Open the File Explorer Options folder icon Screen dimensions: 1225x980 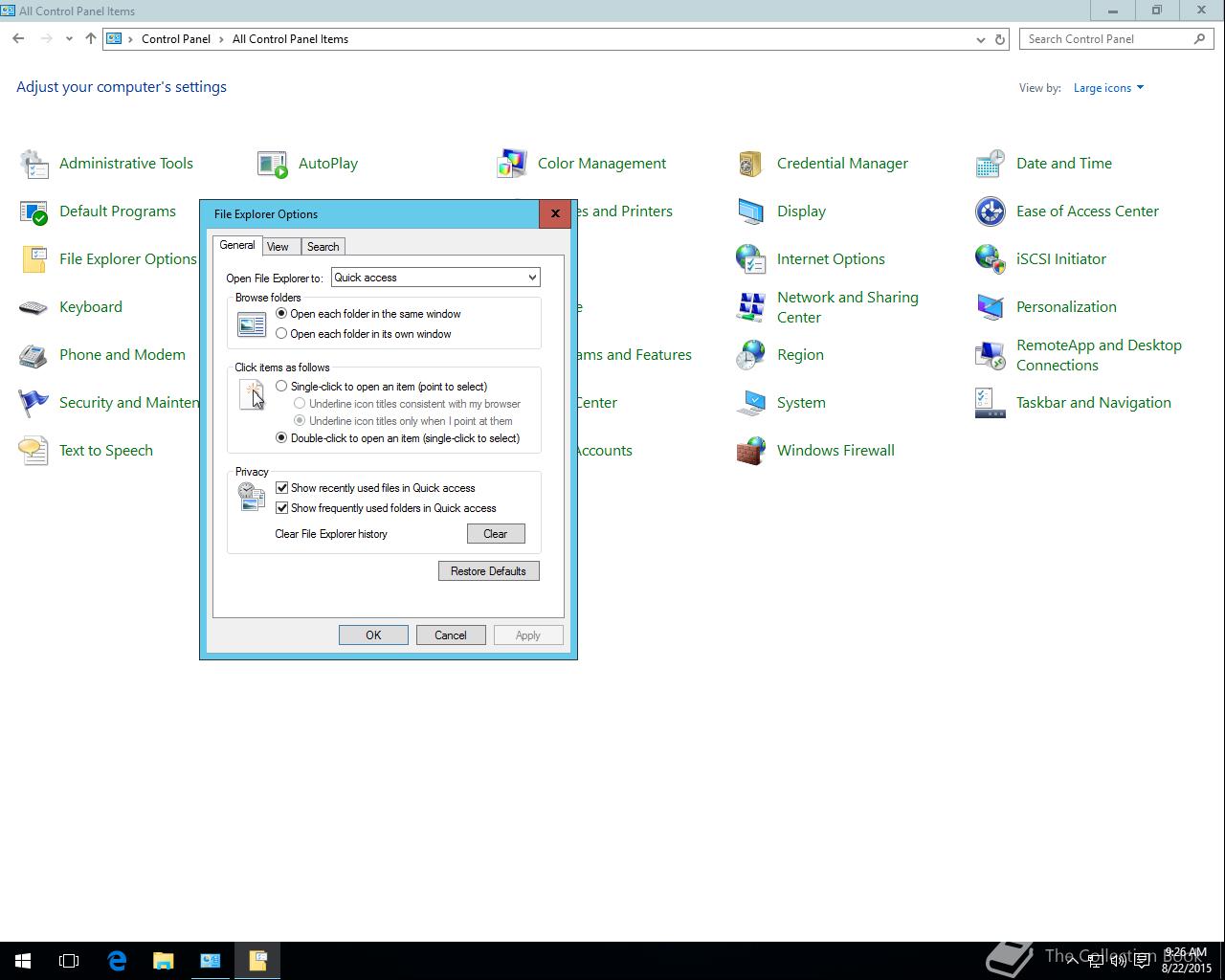click(34, 259)
